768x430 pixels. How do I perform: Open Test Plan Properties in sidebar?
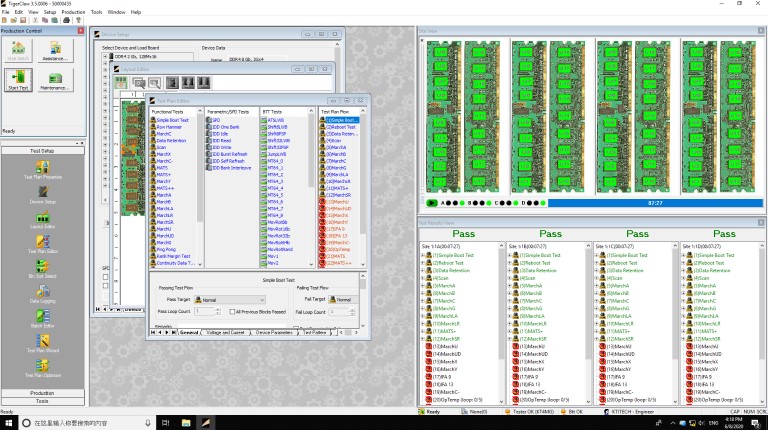(x=43, y=166)
